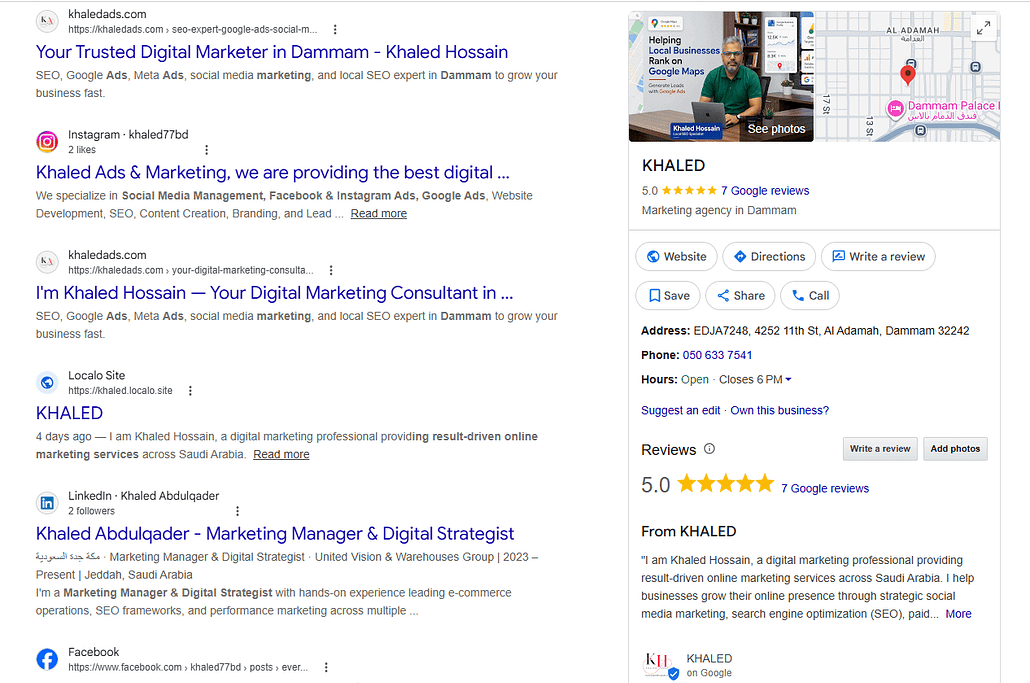
Task: Click the phone number 050 633 7541
Action: (717, 355)
